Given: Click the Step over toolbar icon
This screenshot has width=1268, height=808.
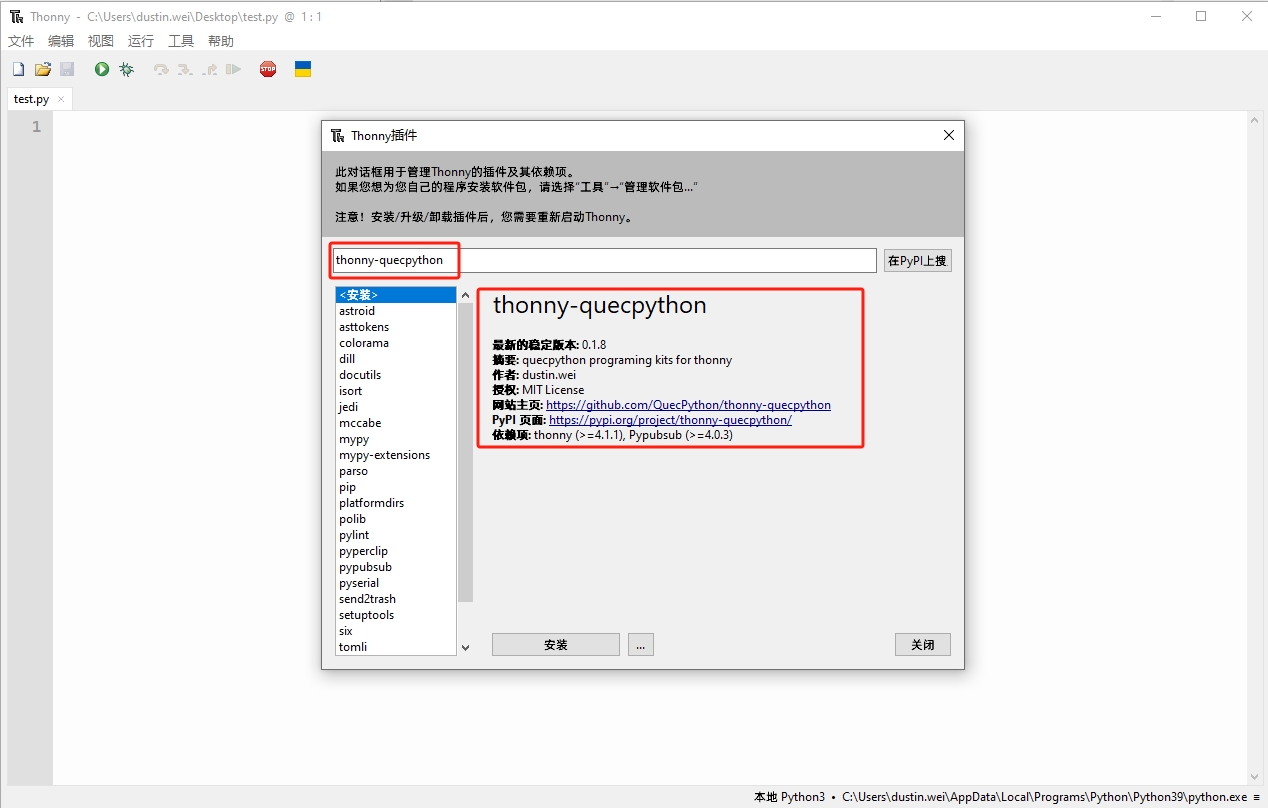Looking at the screenshot, I should click(x=161, y=69).
